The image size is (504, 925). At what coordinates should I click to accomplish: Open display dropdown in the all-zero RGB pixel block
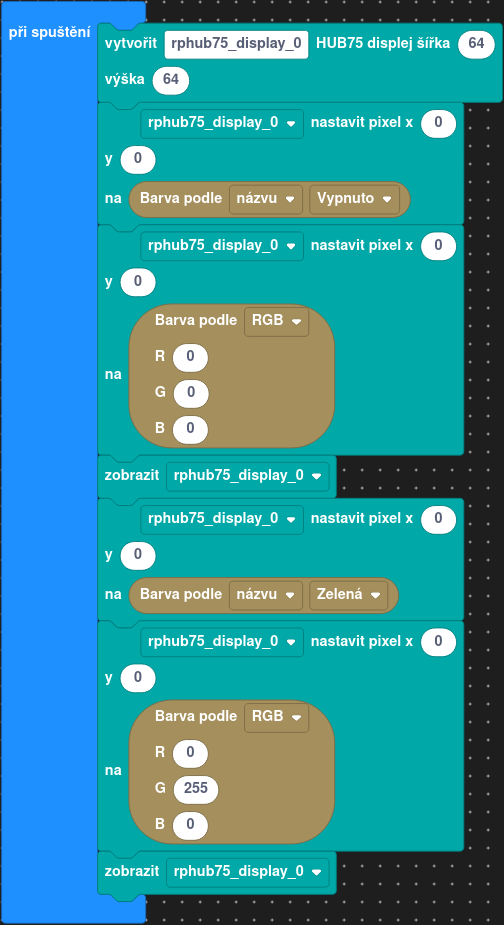(222, 246)
